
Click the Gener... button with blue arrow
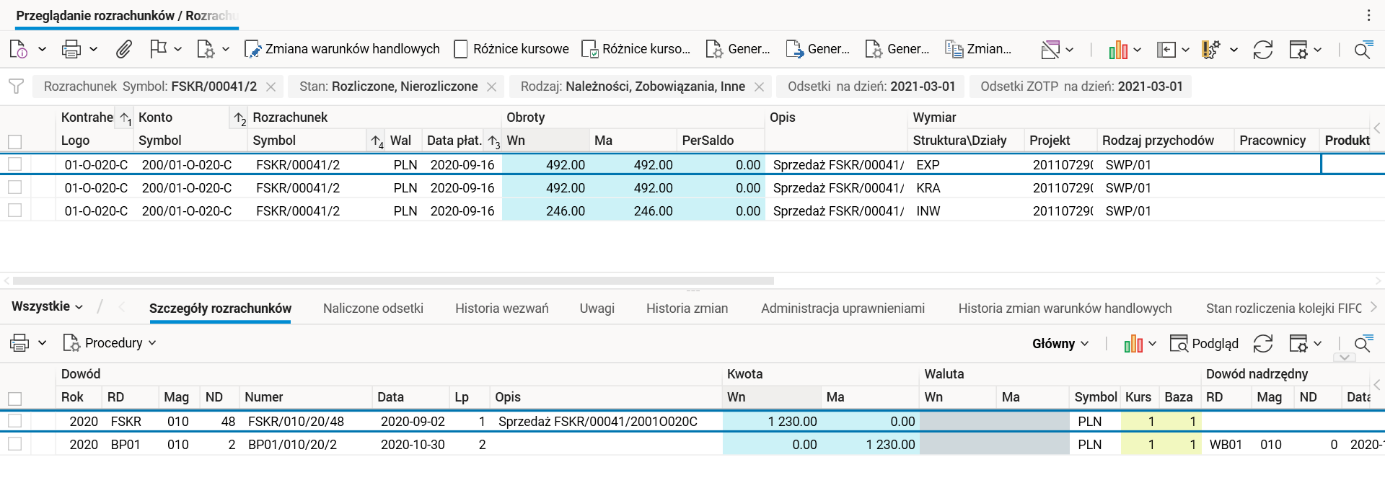(818, 49)
